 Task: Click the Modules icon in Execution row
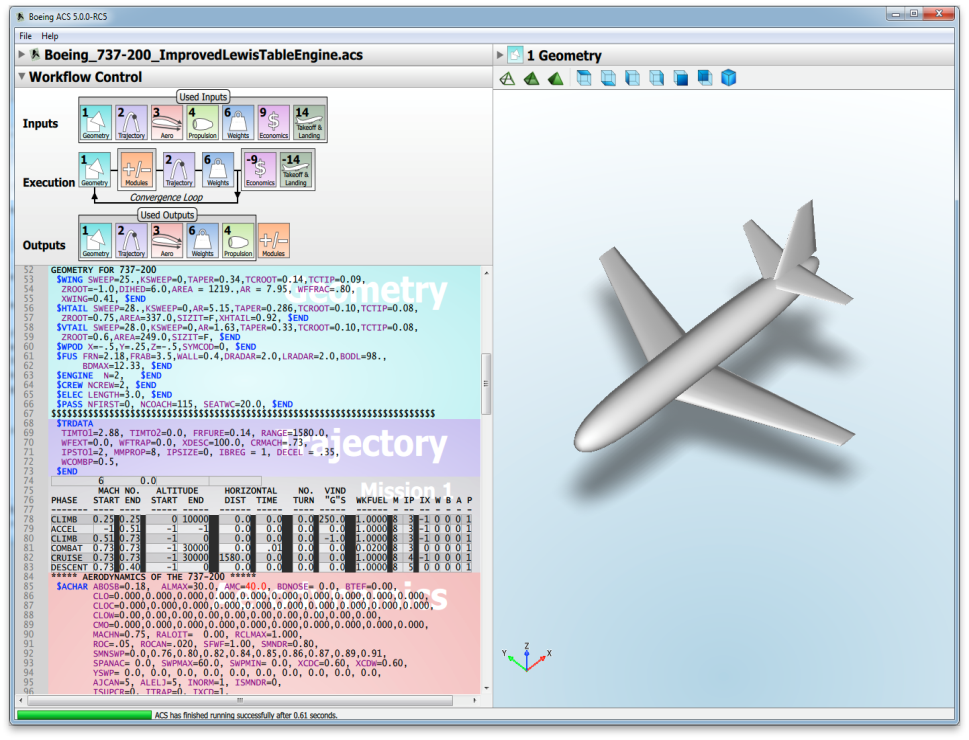click(x=137, y=169)
